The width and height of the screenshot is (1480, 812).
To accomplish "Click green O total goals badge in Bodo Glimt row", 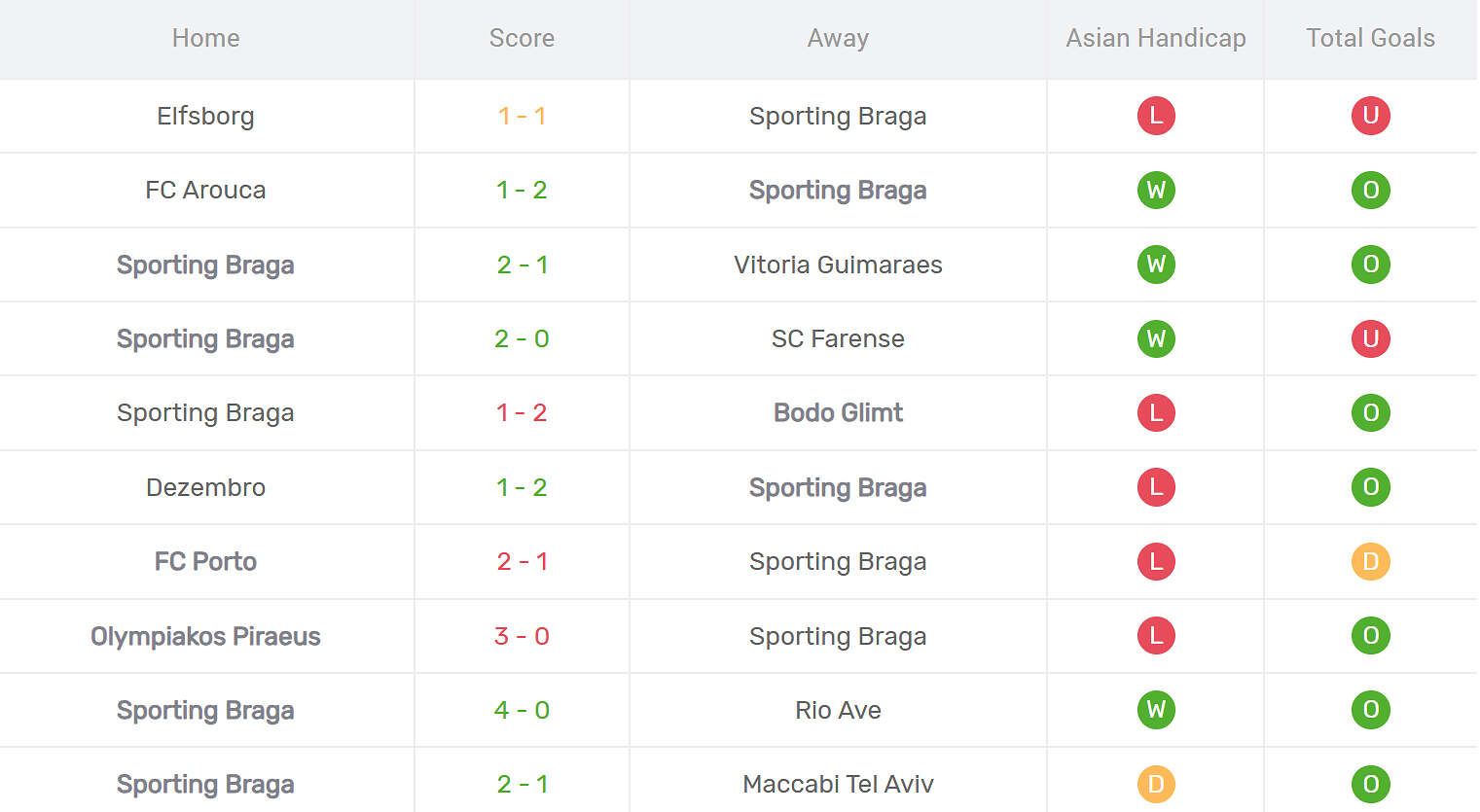I will coord(1370,412).
